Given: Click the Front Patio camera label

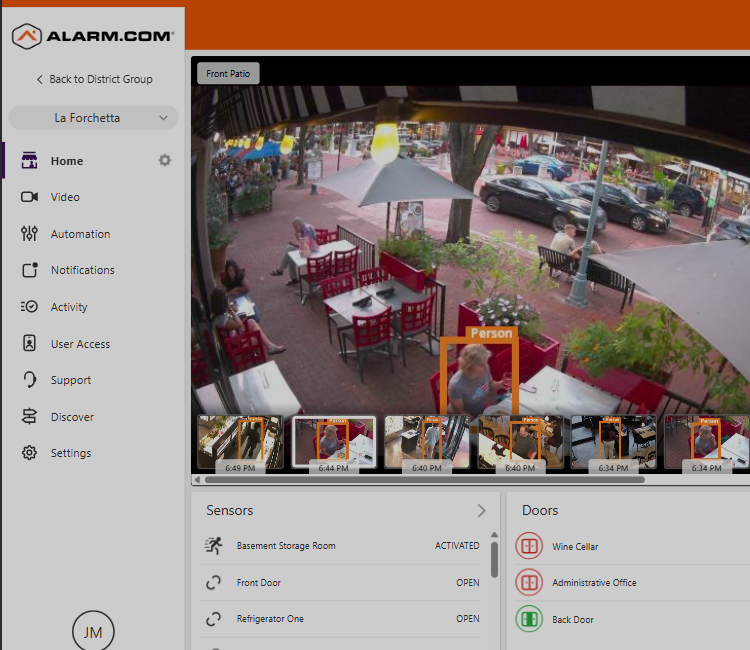Looking at the screenshot, I should pyautogui.click(x=228, y=74).
